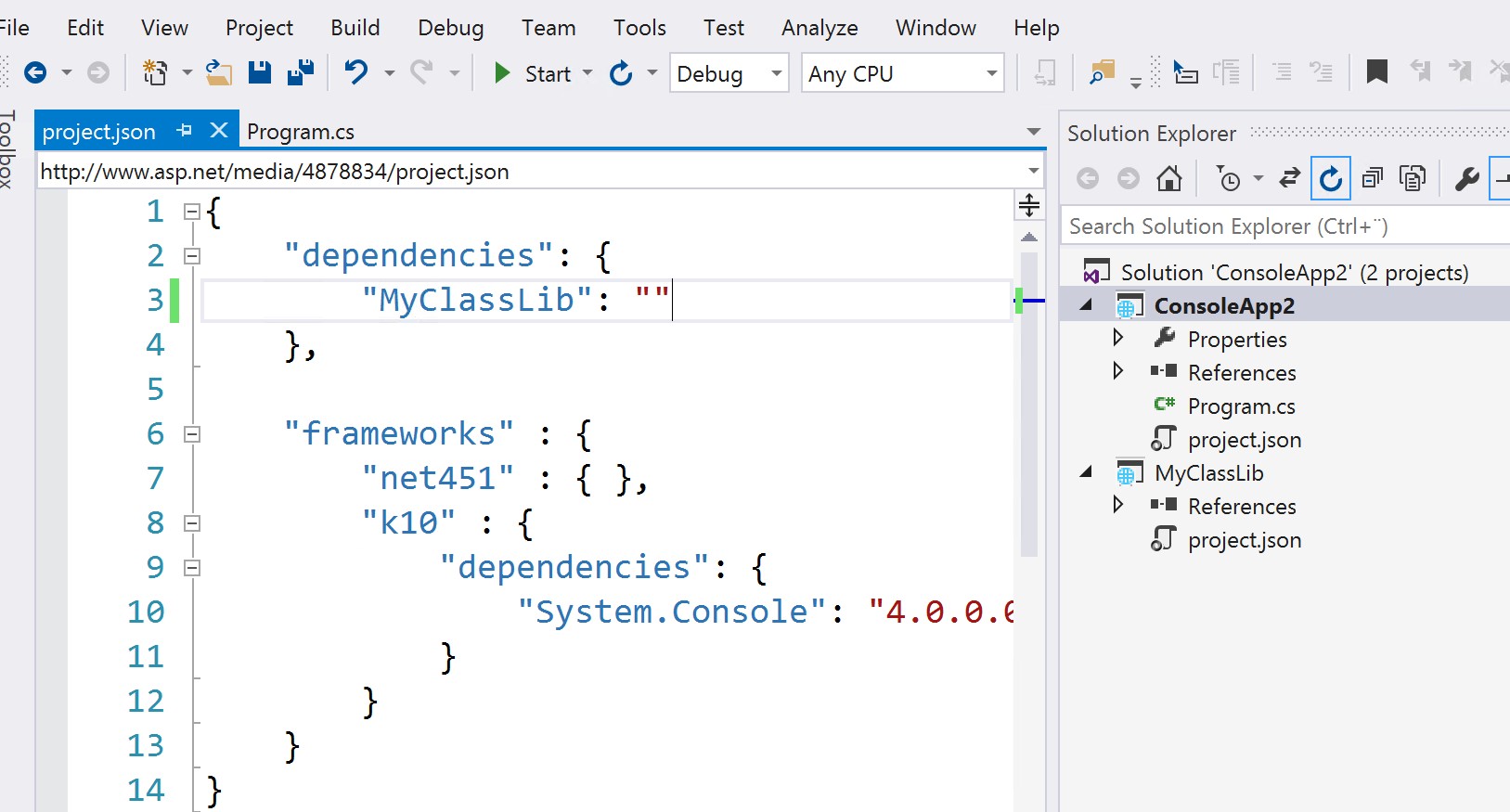This screenshot has height=812, width=1510.
Task: Uncomment the selected lines
Action: 1321,71
